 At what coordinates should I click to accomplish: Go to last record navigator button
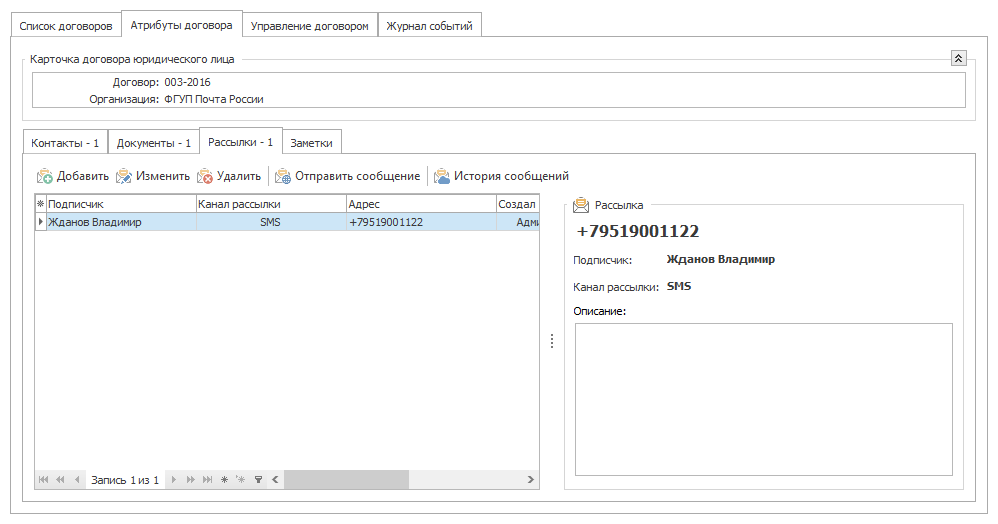point(207,479)
